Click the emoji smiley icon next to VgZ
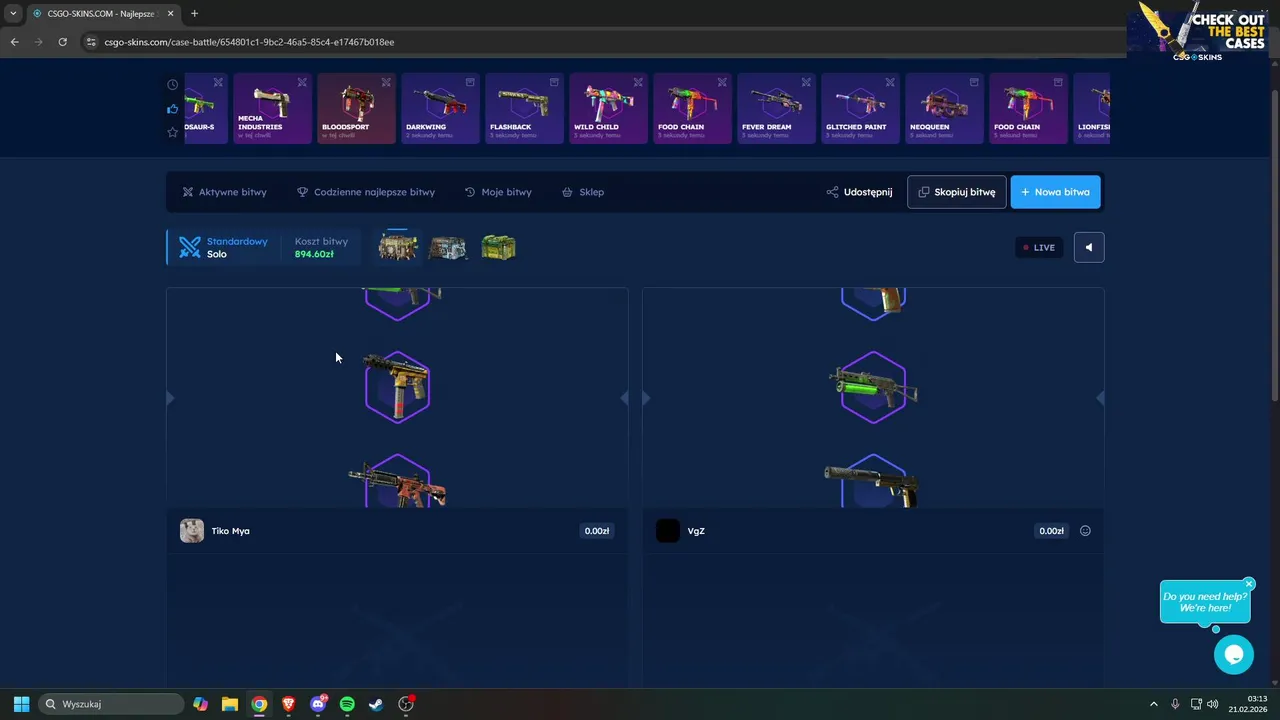The height and width of the screenshot is (720, 1280). click(1085, 531)
